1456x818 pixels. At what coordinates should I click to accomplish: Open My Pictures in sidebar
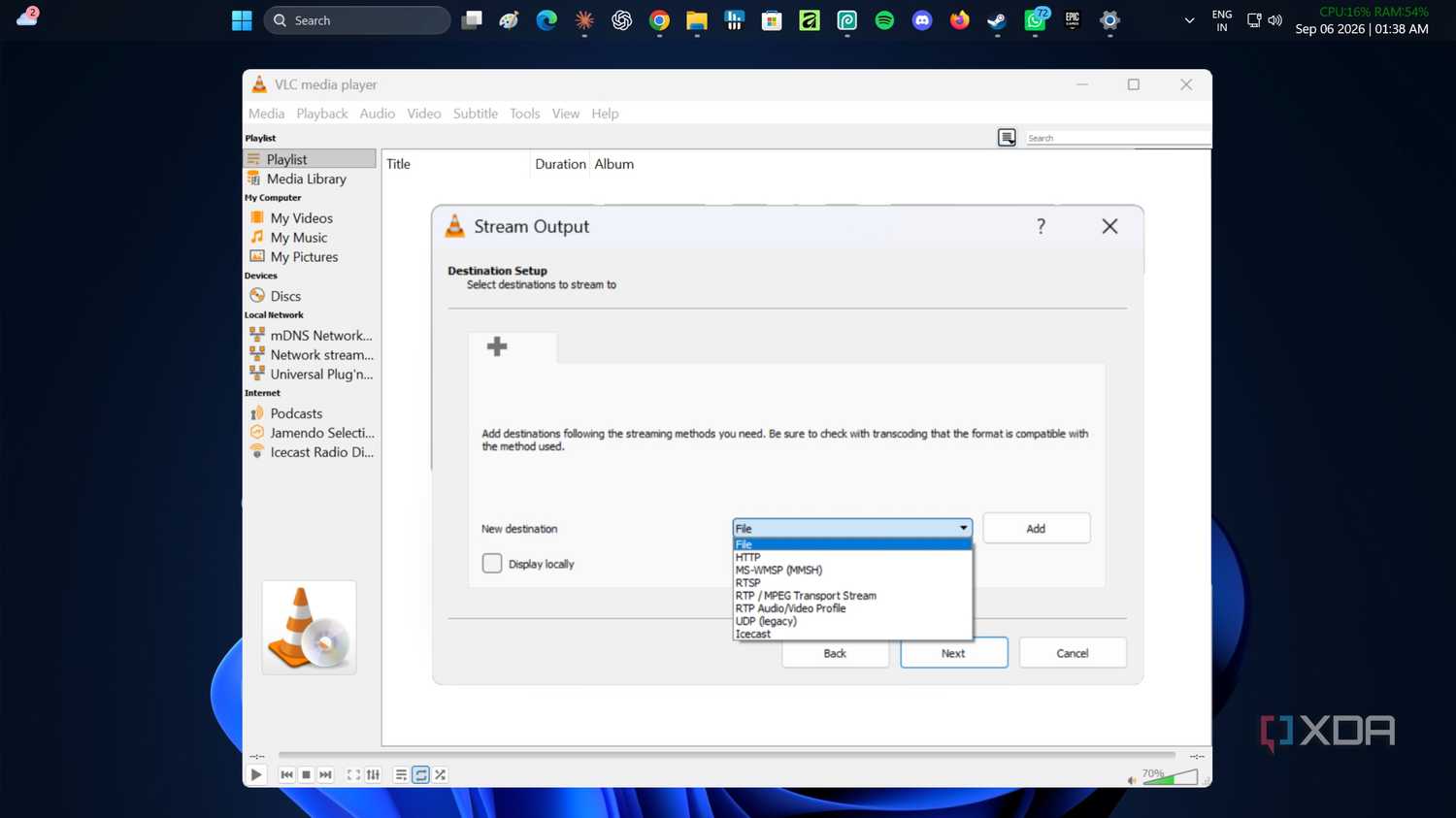[x=310, y=257]
